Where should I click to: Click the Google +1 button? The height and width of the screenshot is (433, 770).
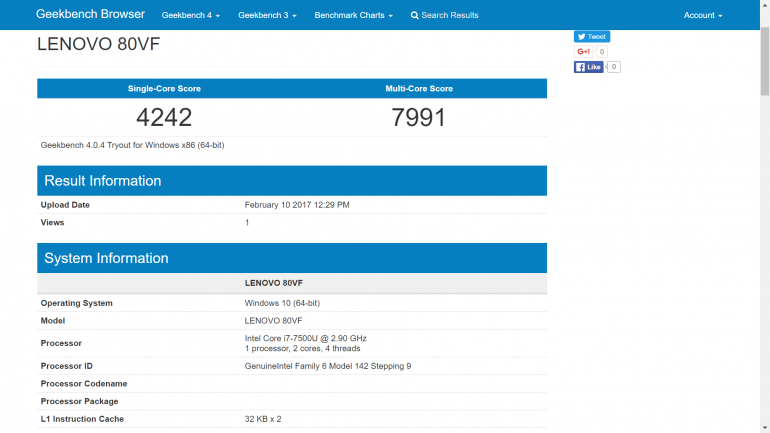pyautogui.click(x=583, y=52)
